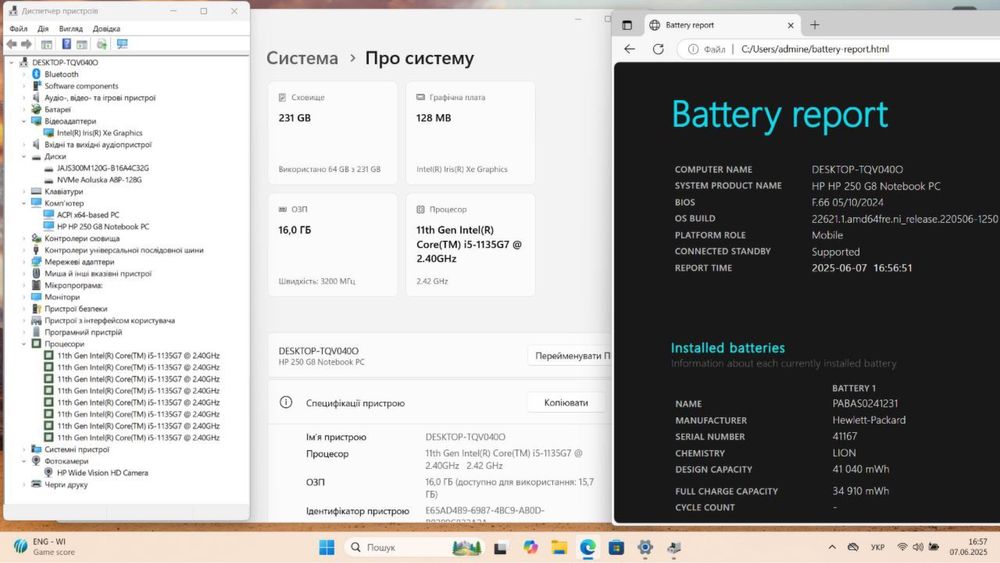Close the Battery report tab
This screenshot has height=563, width=1000.
pos(790,26)
